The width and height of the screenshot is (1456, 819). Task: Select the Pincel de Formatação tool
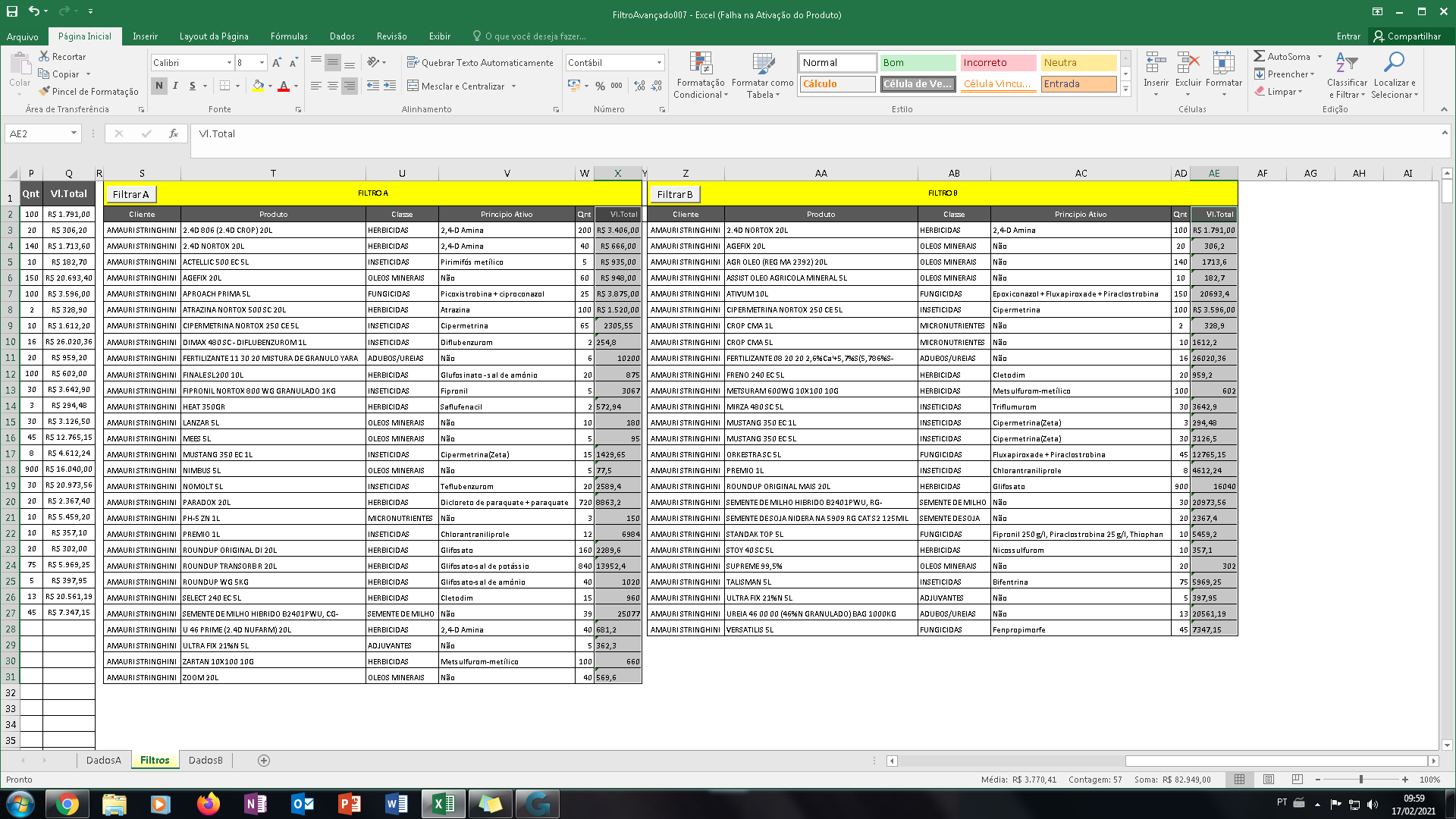(x=89, y=91)
